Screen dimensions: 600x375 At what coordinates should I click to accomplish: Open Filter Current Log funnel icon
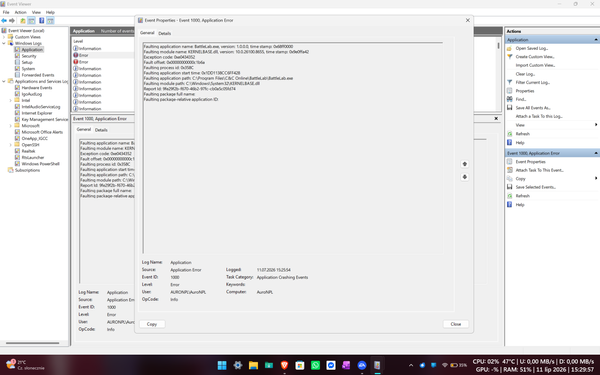(509, 82)
